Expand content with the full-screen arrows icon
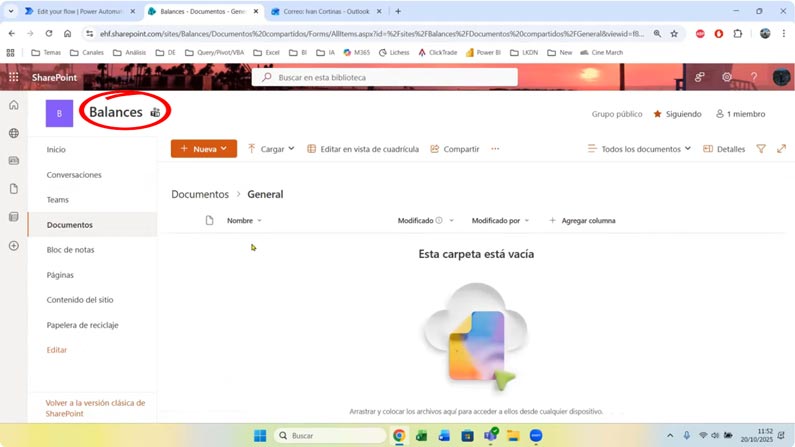The image size is (795, 447). point(781,148)
